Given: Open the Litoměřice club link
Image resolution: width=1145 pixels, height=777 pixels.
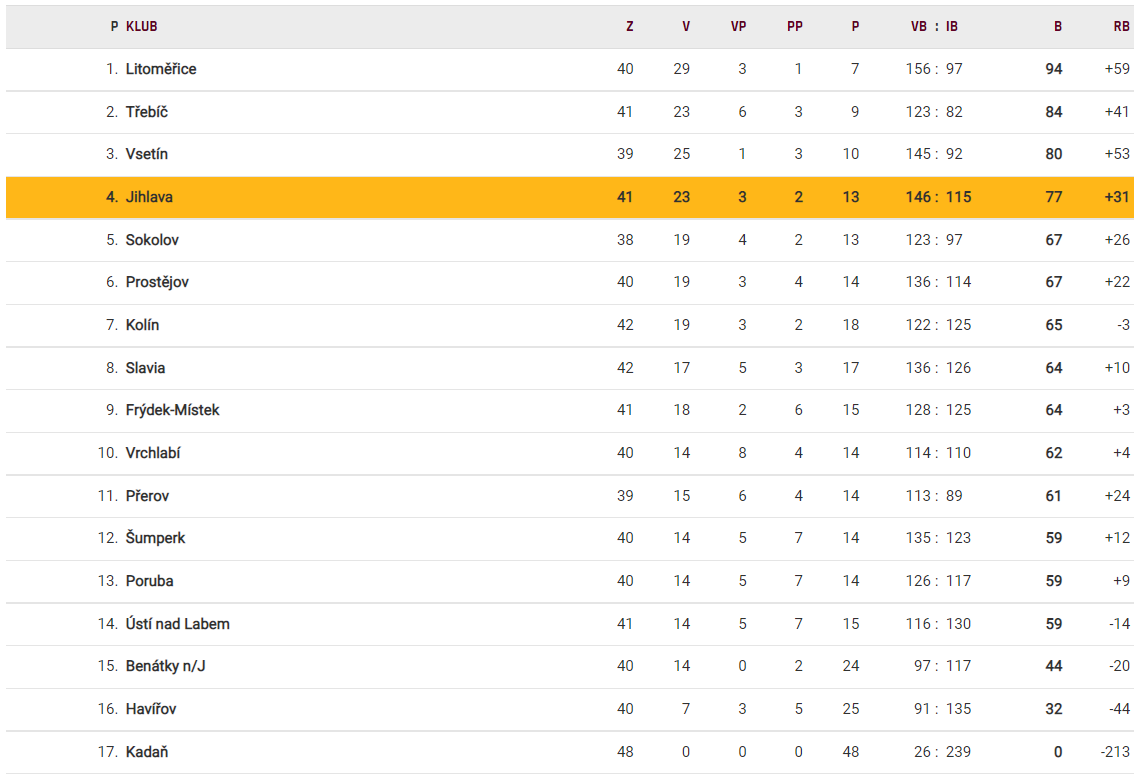Looking at the screenshot, I should pyautogui.click(x=161, y=69).
